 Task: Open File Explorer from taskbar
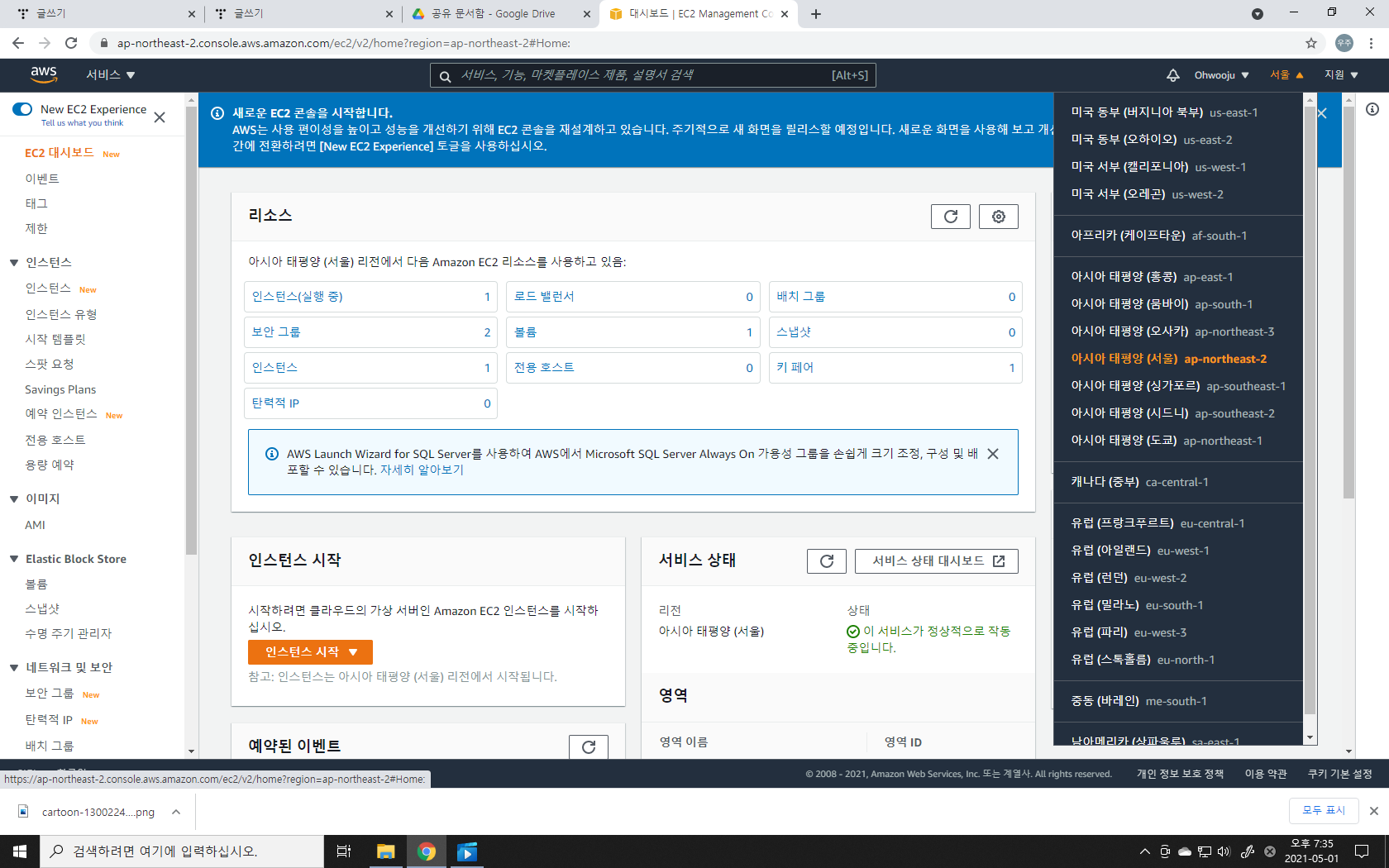[x=385, y=851]
